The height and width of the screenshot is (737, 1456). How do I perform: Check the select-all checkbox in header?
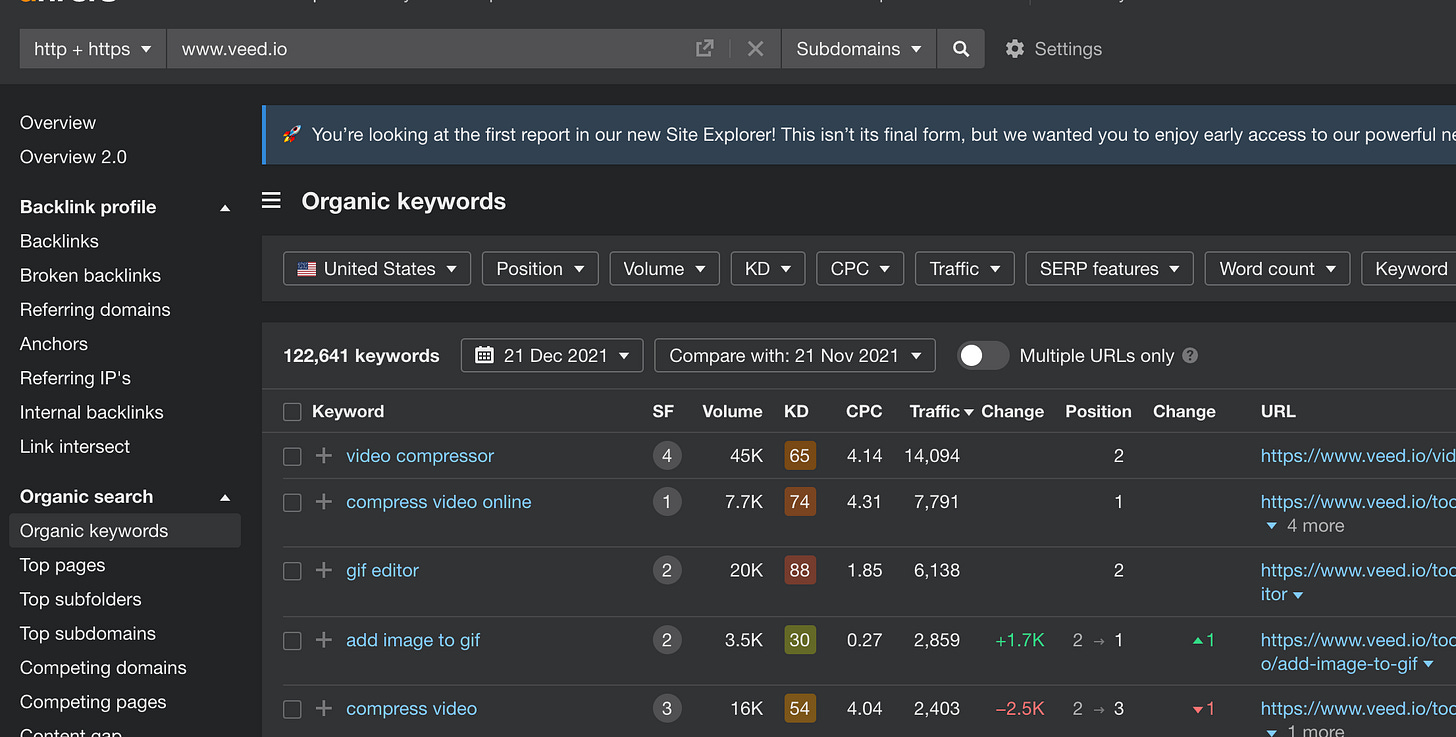tap(292, 412)
